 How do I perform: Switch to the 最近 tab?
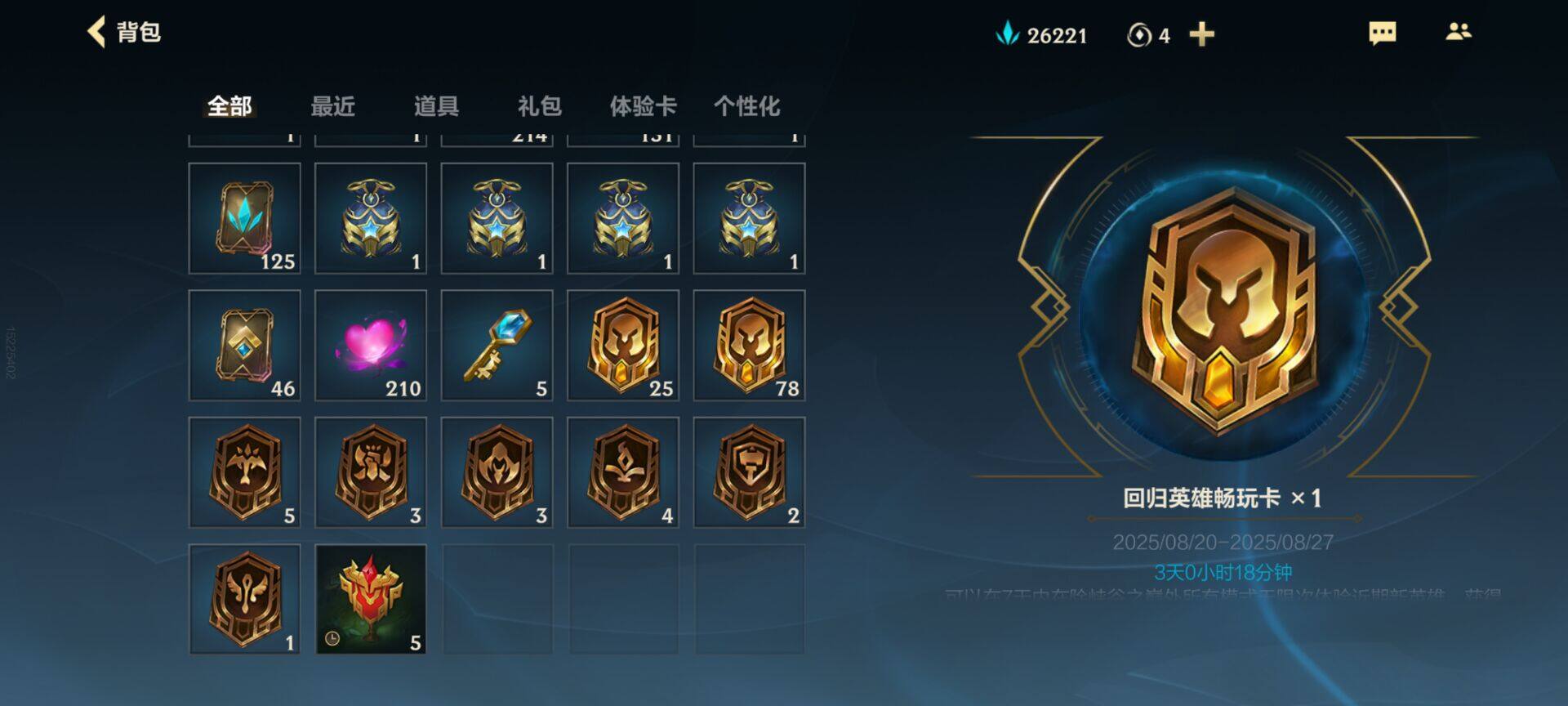(x=332, y=106)
